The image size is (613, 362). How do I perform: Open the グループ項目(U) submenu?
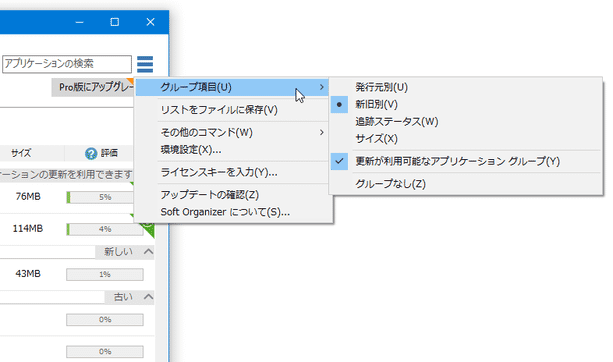(x=232, y=87)
